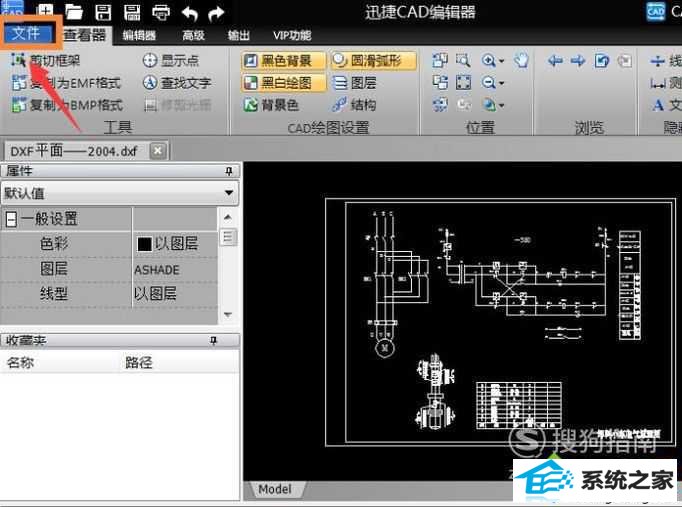Click the print icon
Viewport: 682px width, 507px height.
point(161,12)
